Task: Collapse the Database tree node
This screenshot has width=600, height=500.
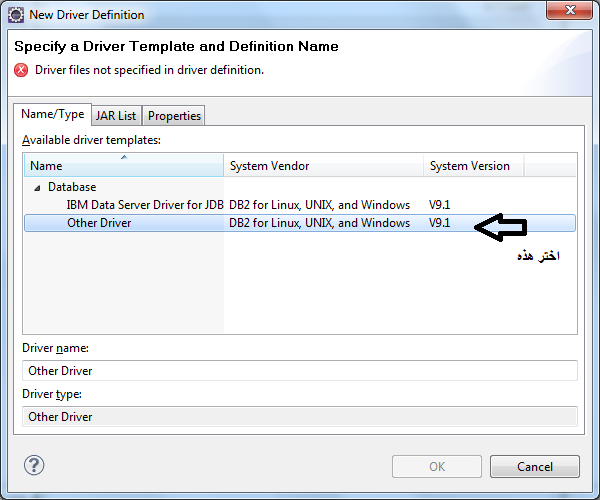Action: pos(37,188)
